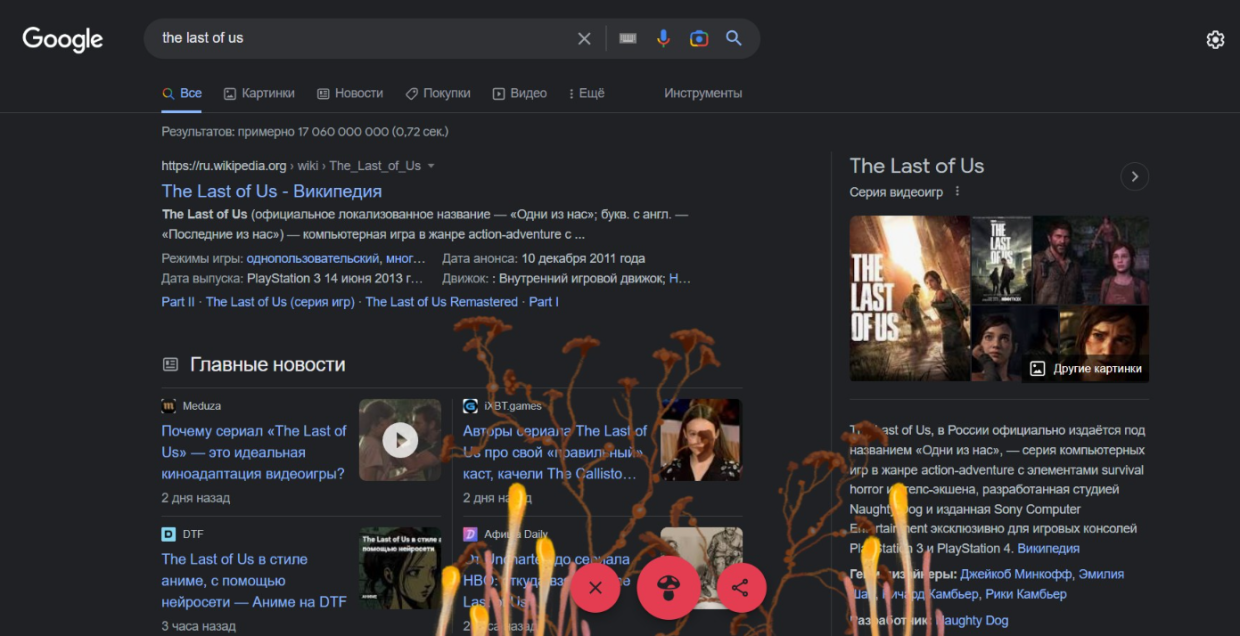Image resolution: width=1240 pixels, height=636 pixels.
Task: Open 'The Last of Us - Википедия' result
Action: coord(272,191)
